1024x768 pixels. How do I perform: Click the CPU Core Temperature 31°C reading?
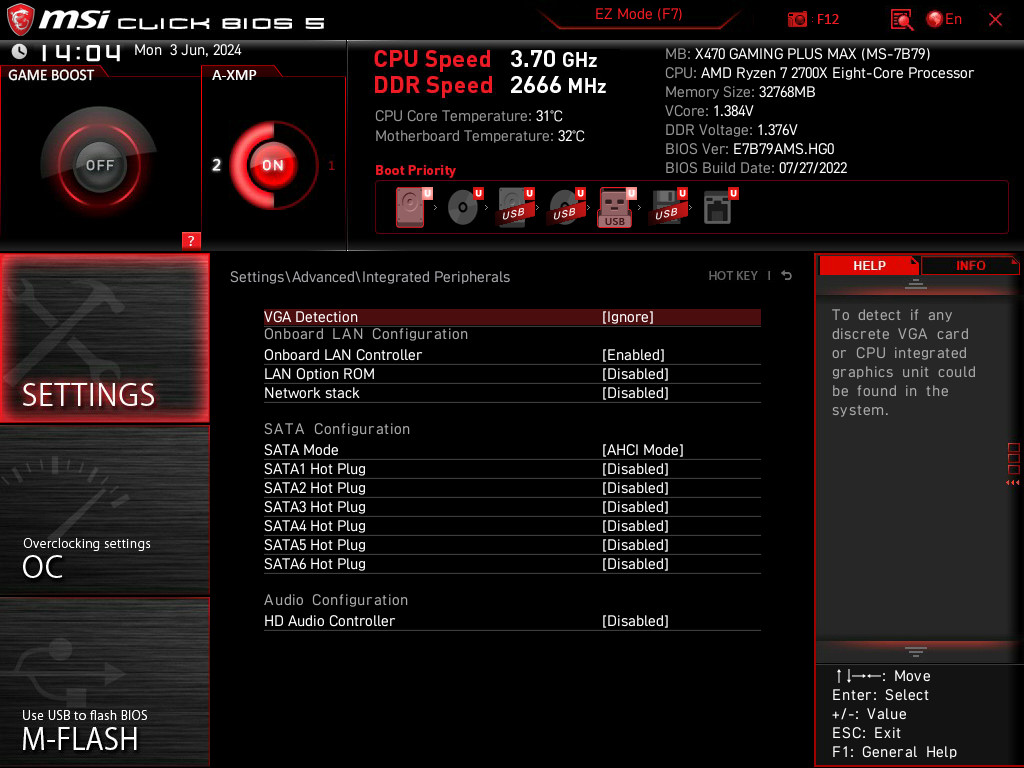coord(468,116)
